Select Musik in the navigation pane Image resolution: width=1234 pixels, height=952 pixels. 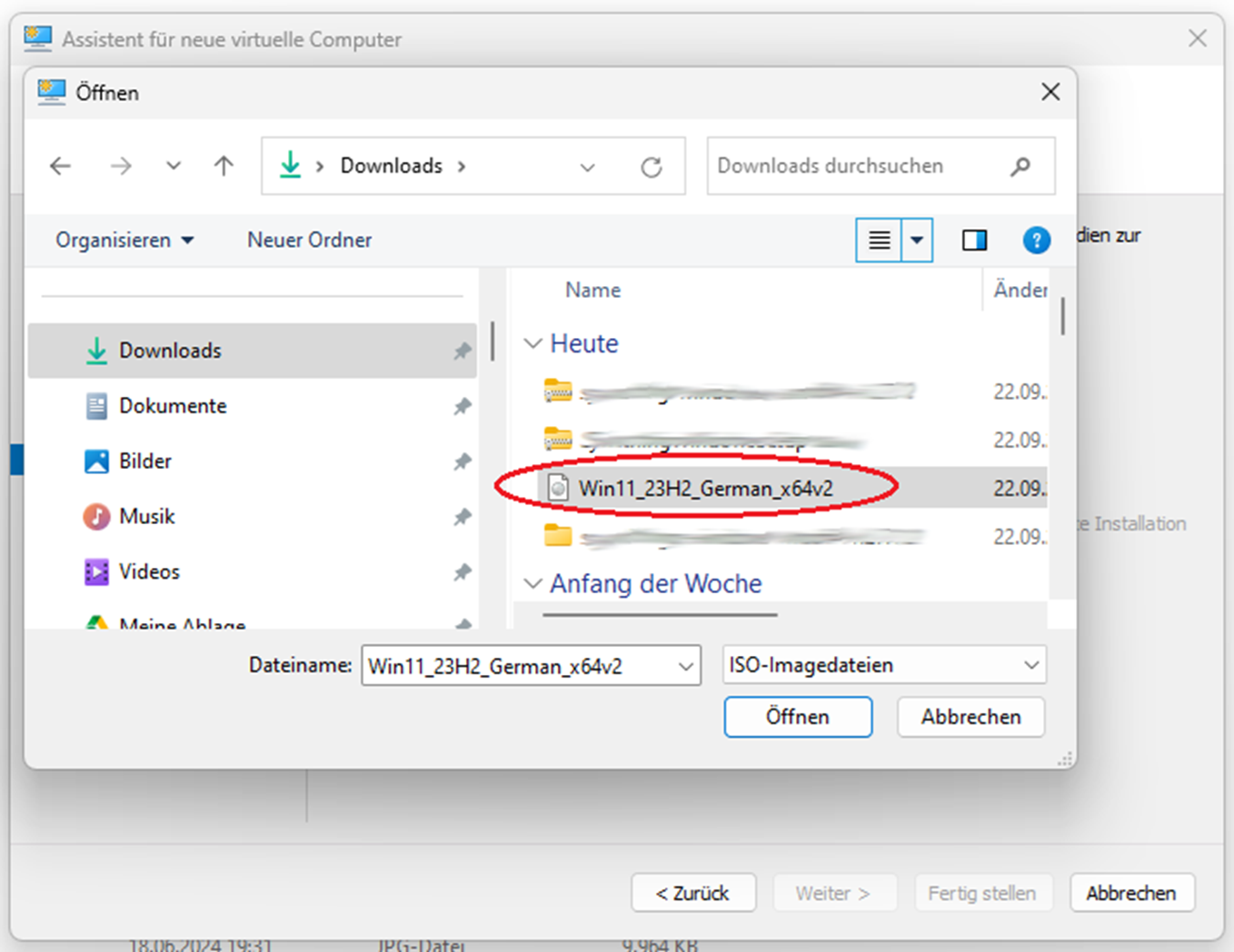click(x=252, y=517)
